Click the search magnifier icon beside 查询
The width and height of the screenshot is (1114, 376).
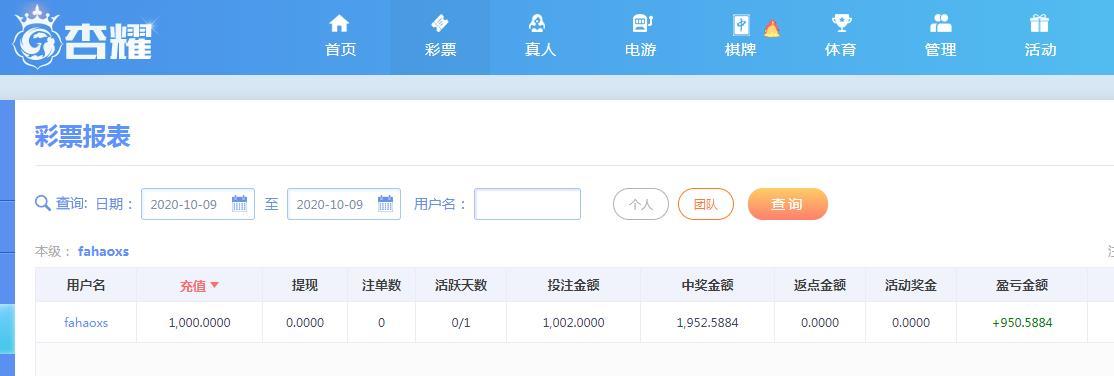[43, 203]
